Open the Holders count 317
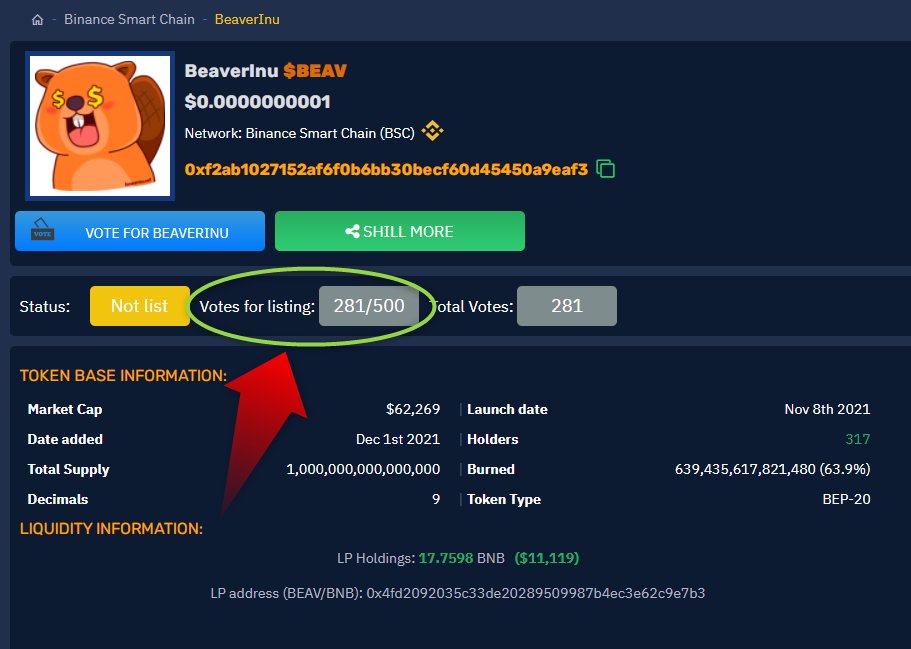911x649 pixels. (x=858, y=439)
